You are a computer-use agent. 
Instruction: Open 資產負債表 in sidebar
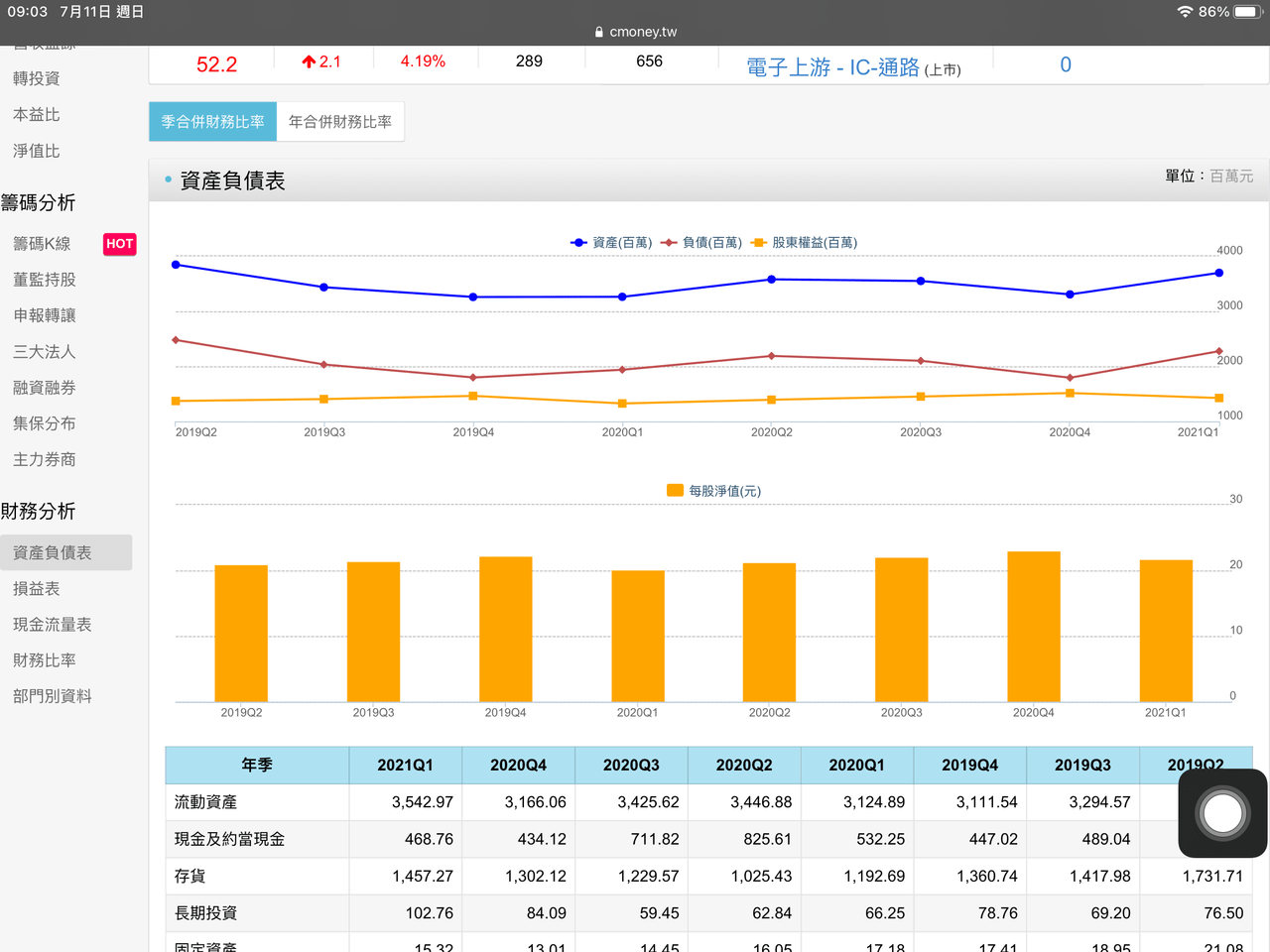pyautogui.click(x=65, y=552)
